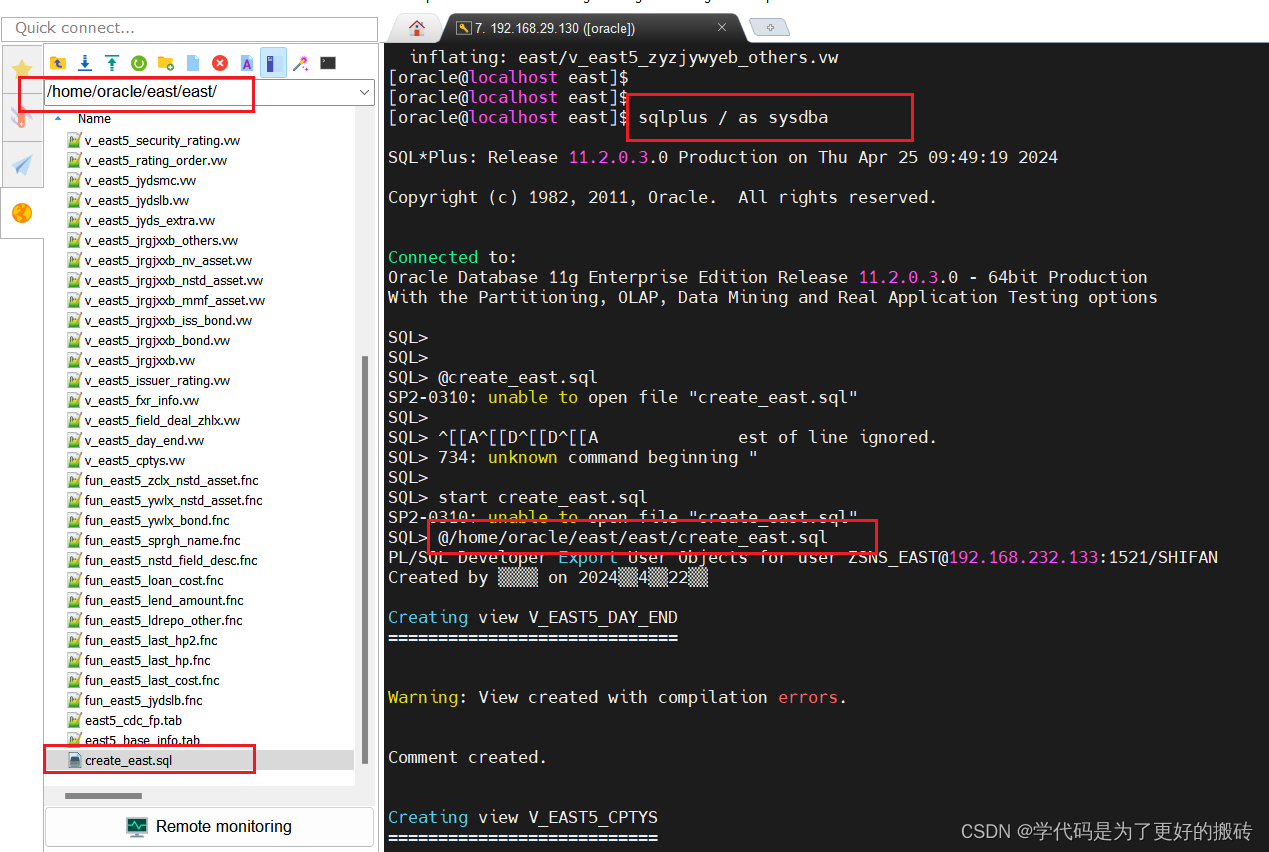The width and height of the screenshot is (1269, 852).
Task: Create a new folder with the new-folder icon
Action: click(165, 62)
